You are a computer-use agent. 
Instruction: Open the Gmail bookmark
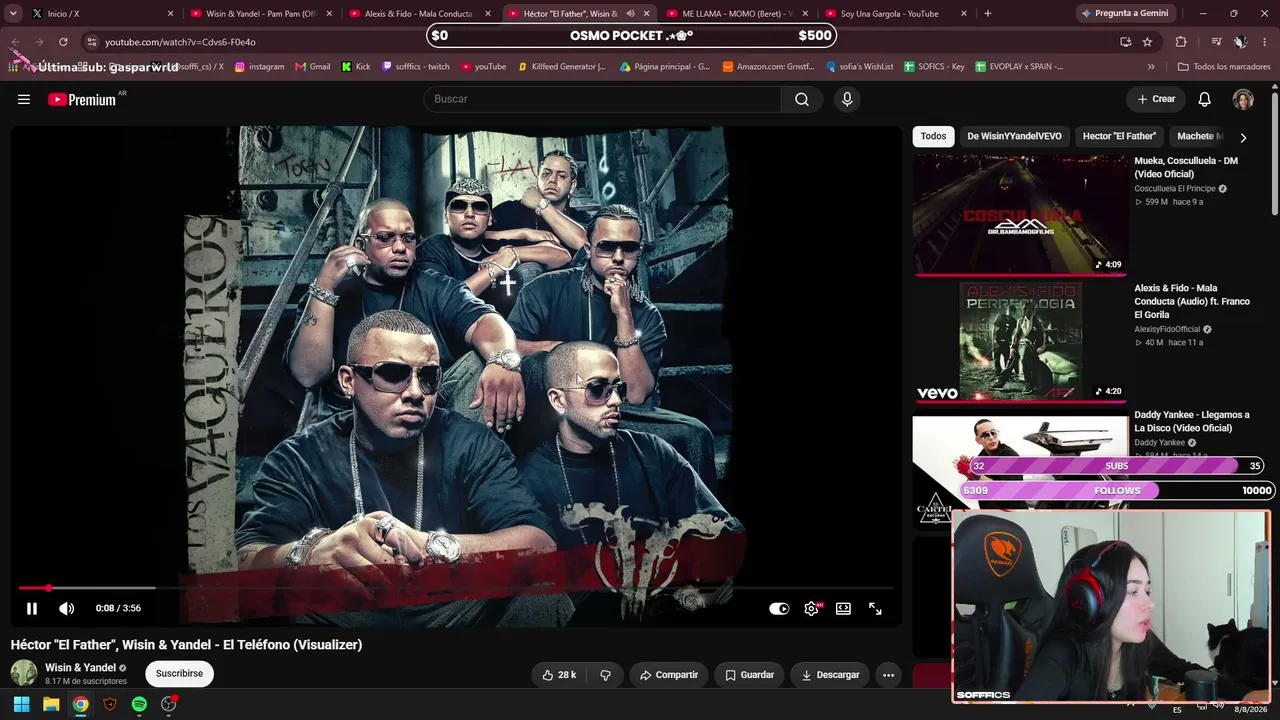click(313, 67)
